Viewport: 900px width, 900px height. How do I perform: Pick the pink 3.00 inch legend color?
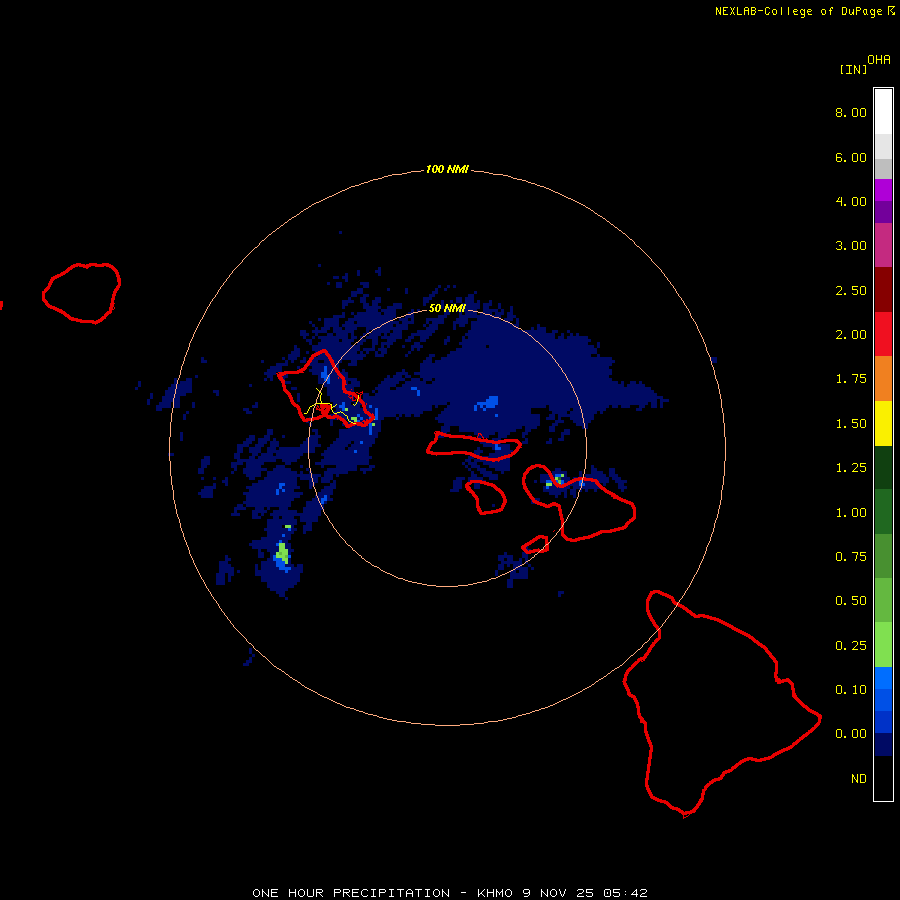(883, 245)
